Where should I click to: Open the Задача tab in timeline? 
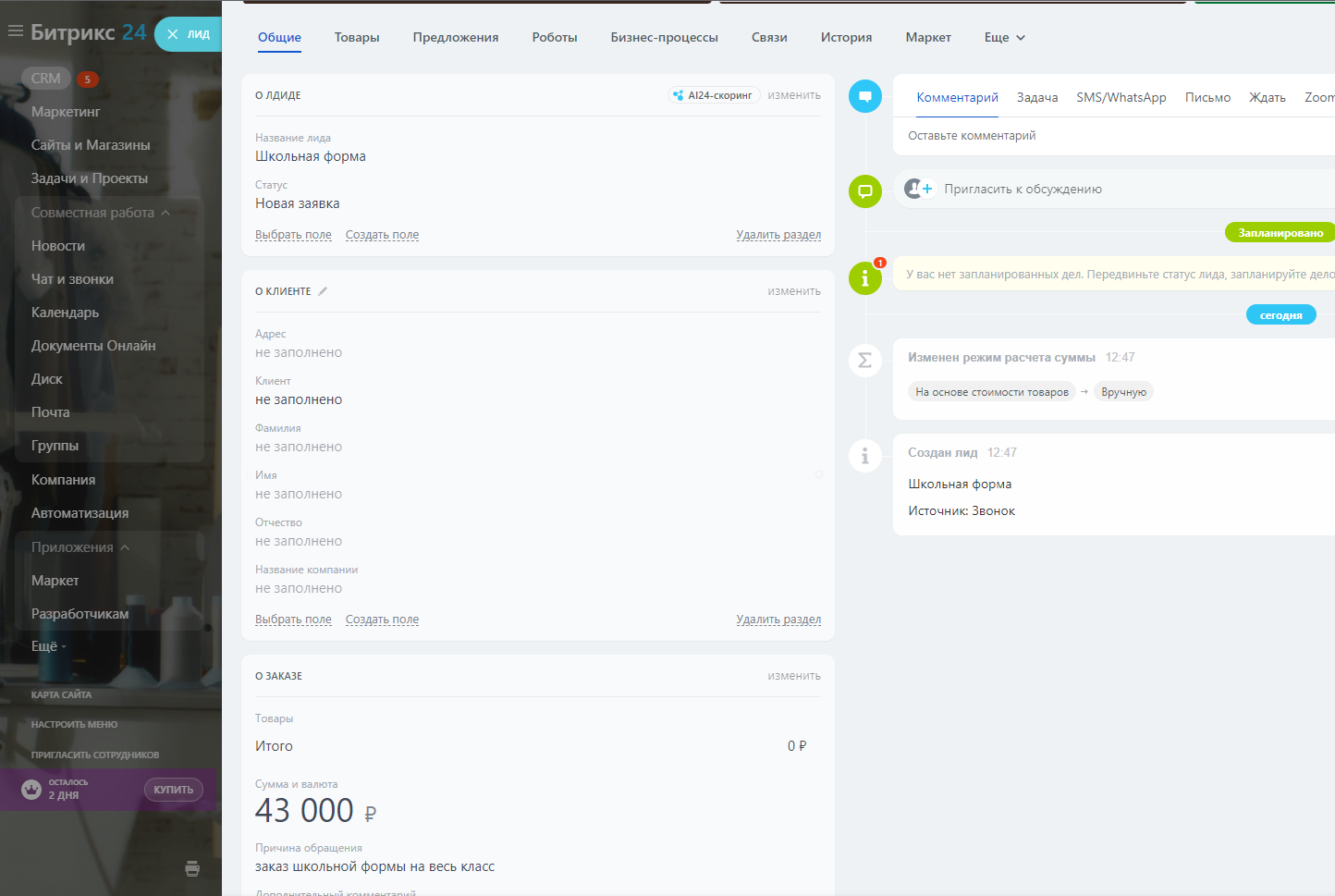(1037, 97)
